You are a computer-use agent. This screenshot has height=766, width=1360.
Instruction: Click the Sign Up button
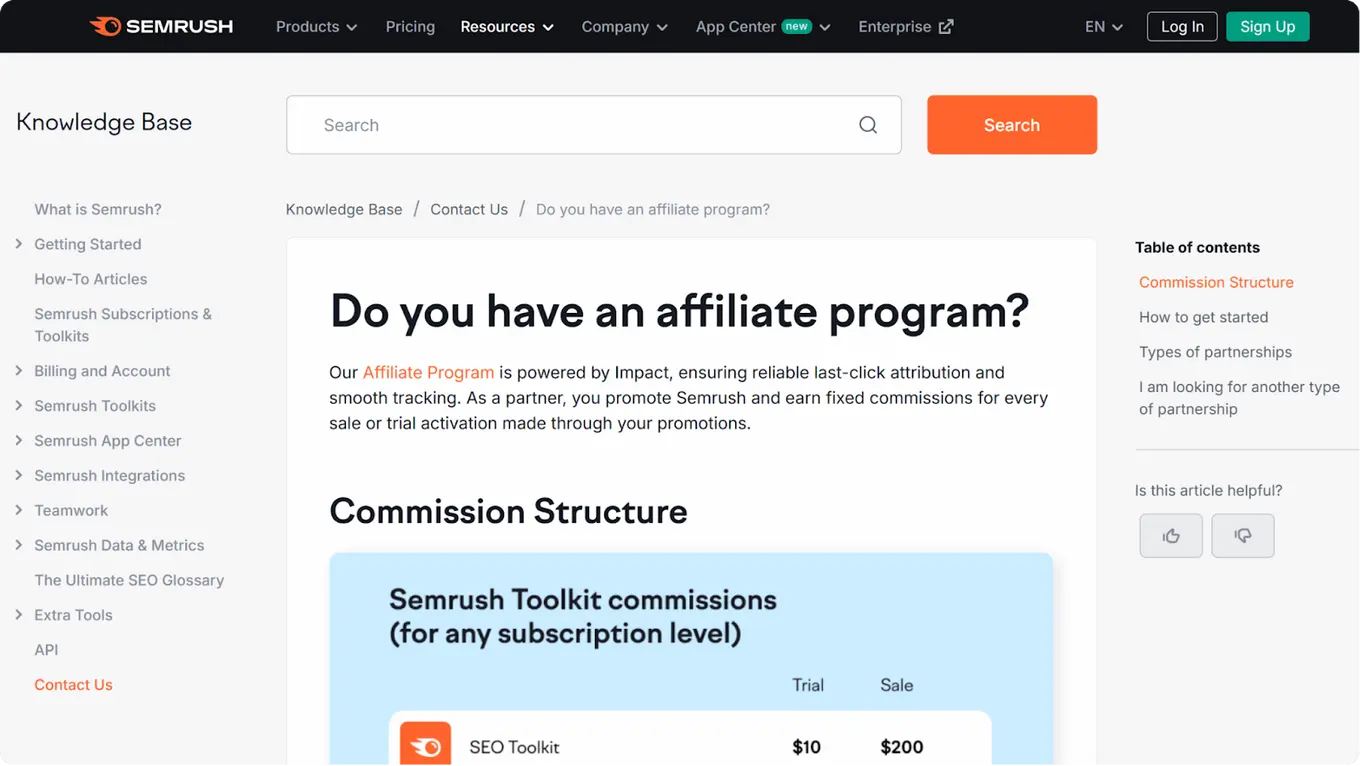tap(1267, 27)
